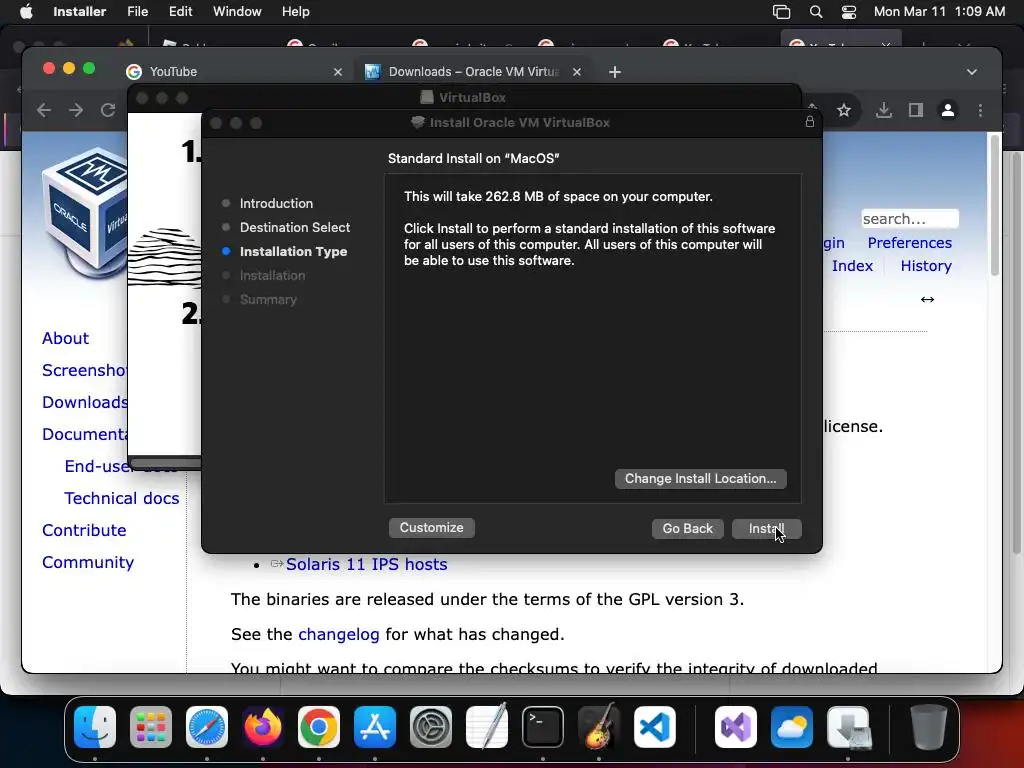Open the Help menu

click(x=295, y=12)
